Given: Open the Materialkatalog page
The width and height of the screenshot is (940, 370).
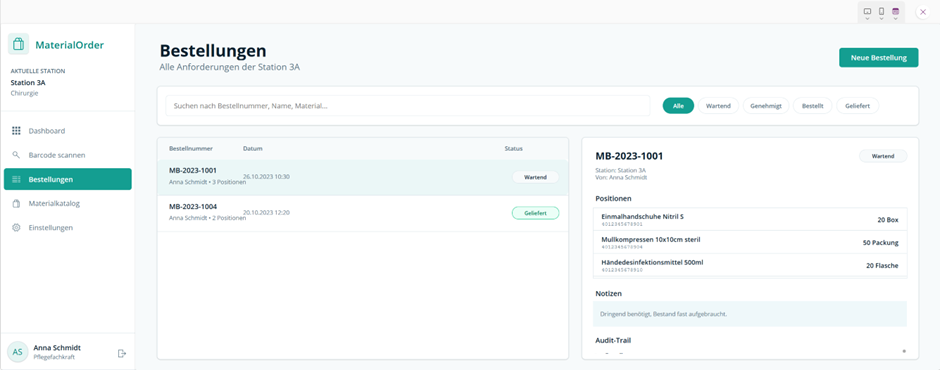Looking at the screenshot, I should [x=68, y=203].
